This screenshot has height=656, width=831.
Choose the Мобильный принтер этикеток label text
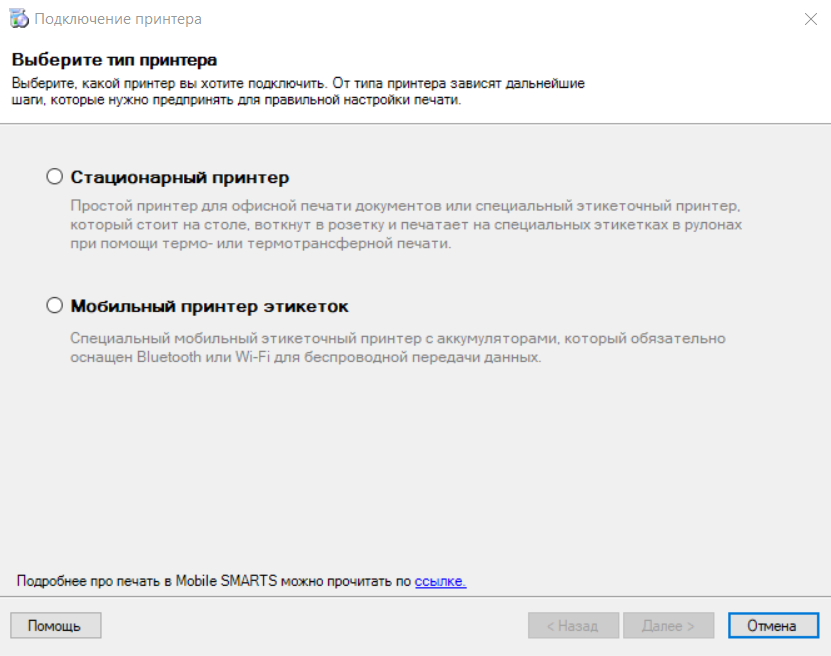(x=209, y=306)
